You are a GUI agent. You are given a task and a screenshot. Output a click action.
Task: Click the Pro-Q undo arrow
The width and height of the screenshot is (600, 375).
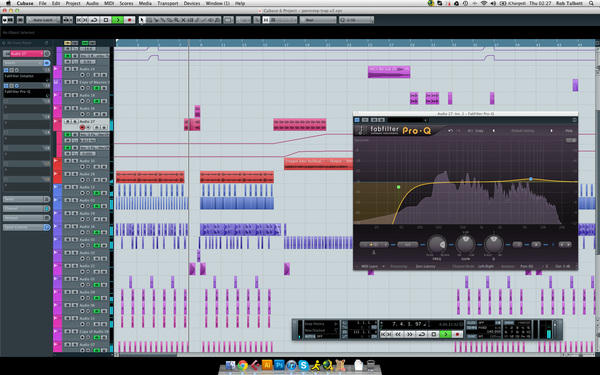click(x=451, y=130)
